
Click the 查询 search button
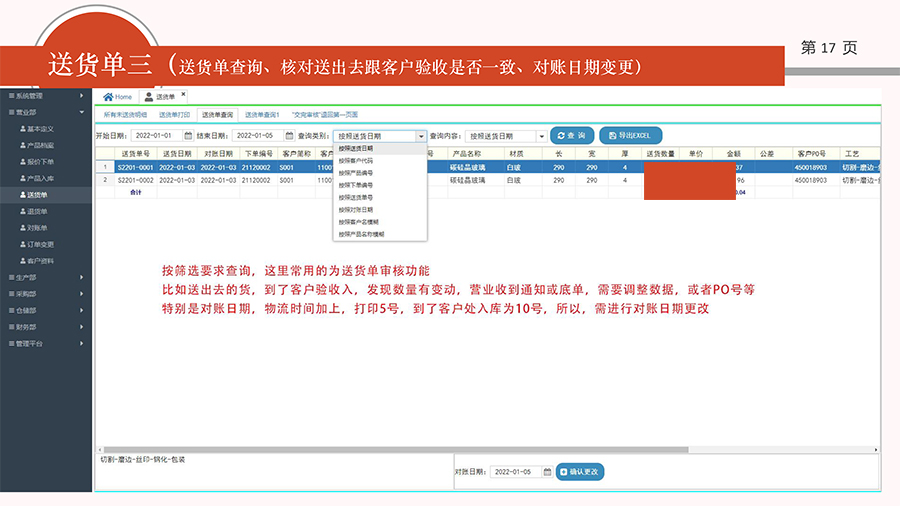572,135
